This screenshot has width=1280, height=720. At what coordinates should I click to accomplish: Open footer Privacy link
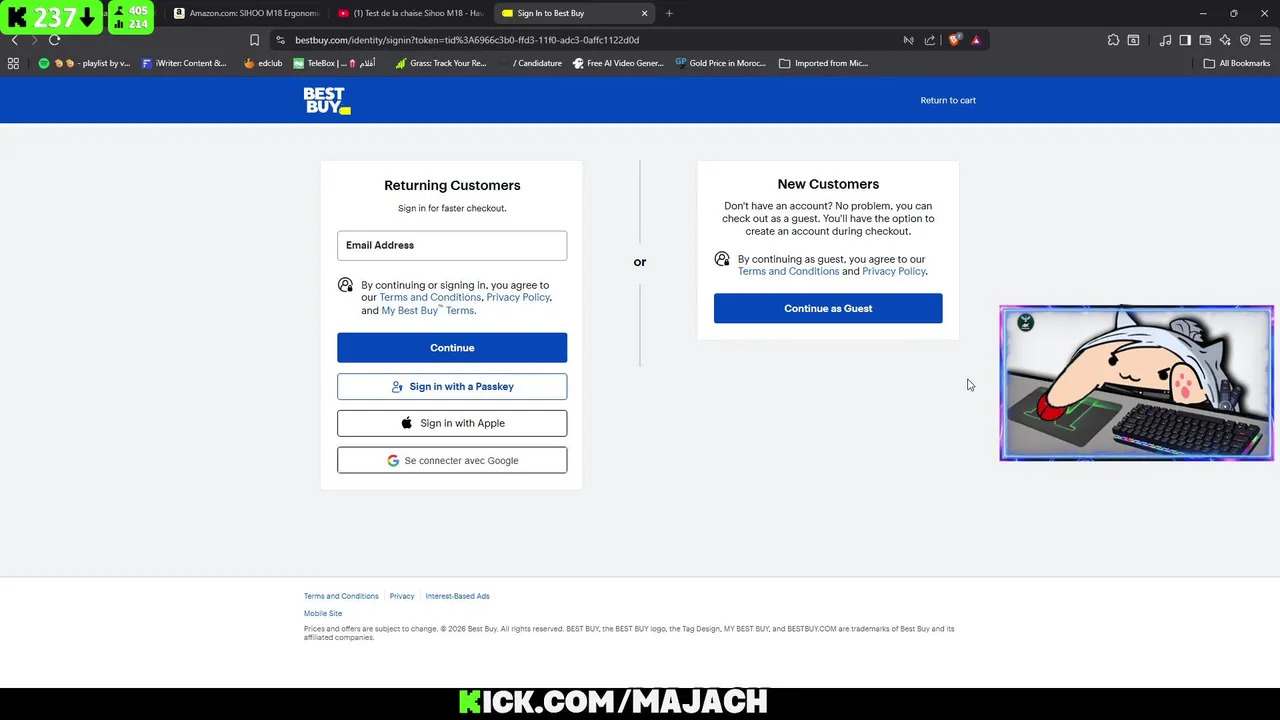point(402,596)
